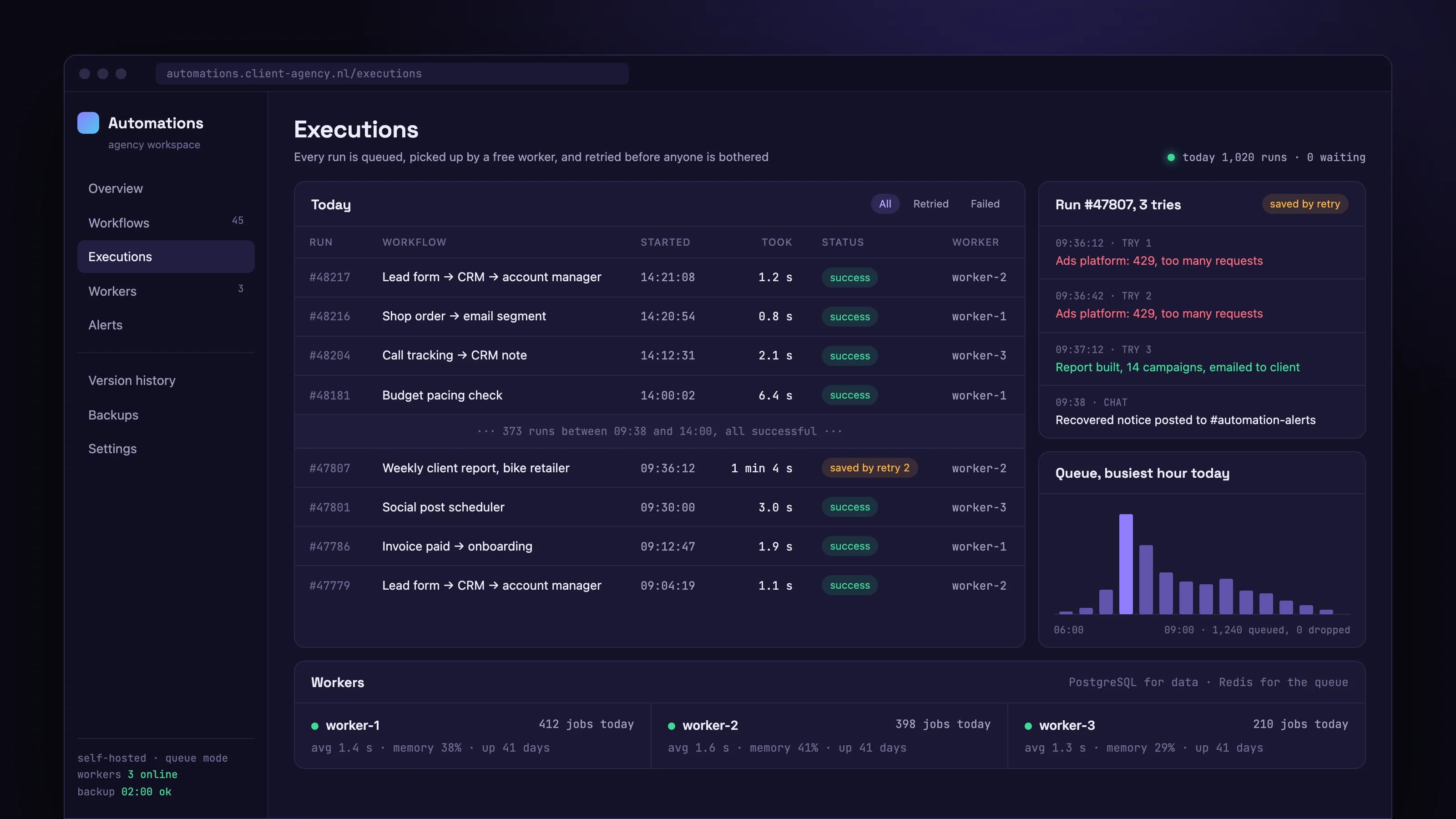Click the green status dot beside worker-1
The width and height of the screenshot is (1456, 819).
point(315,726)
